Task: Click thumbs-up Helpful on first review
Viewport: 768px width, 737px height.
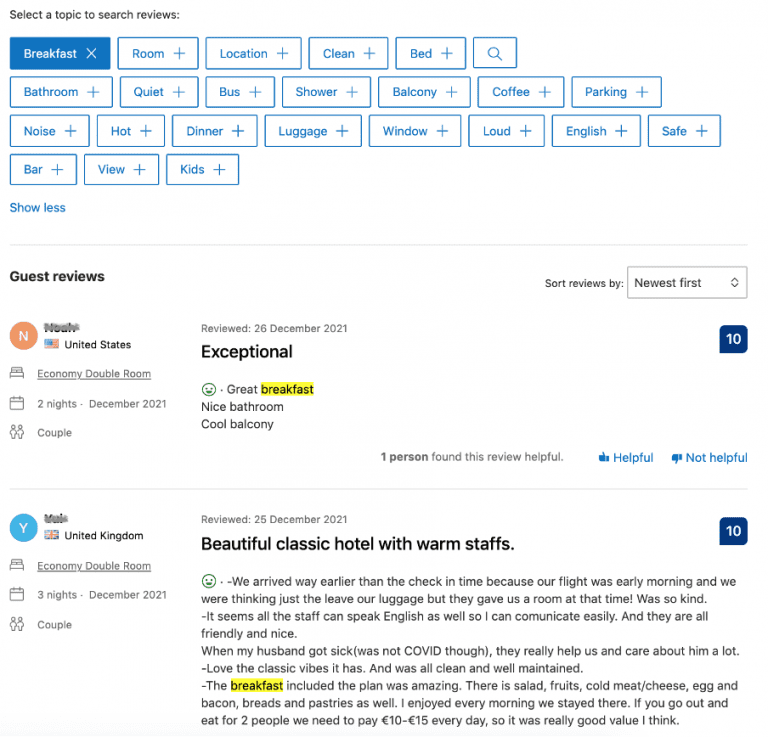Action: tap(626, 457)
